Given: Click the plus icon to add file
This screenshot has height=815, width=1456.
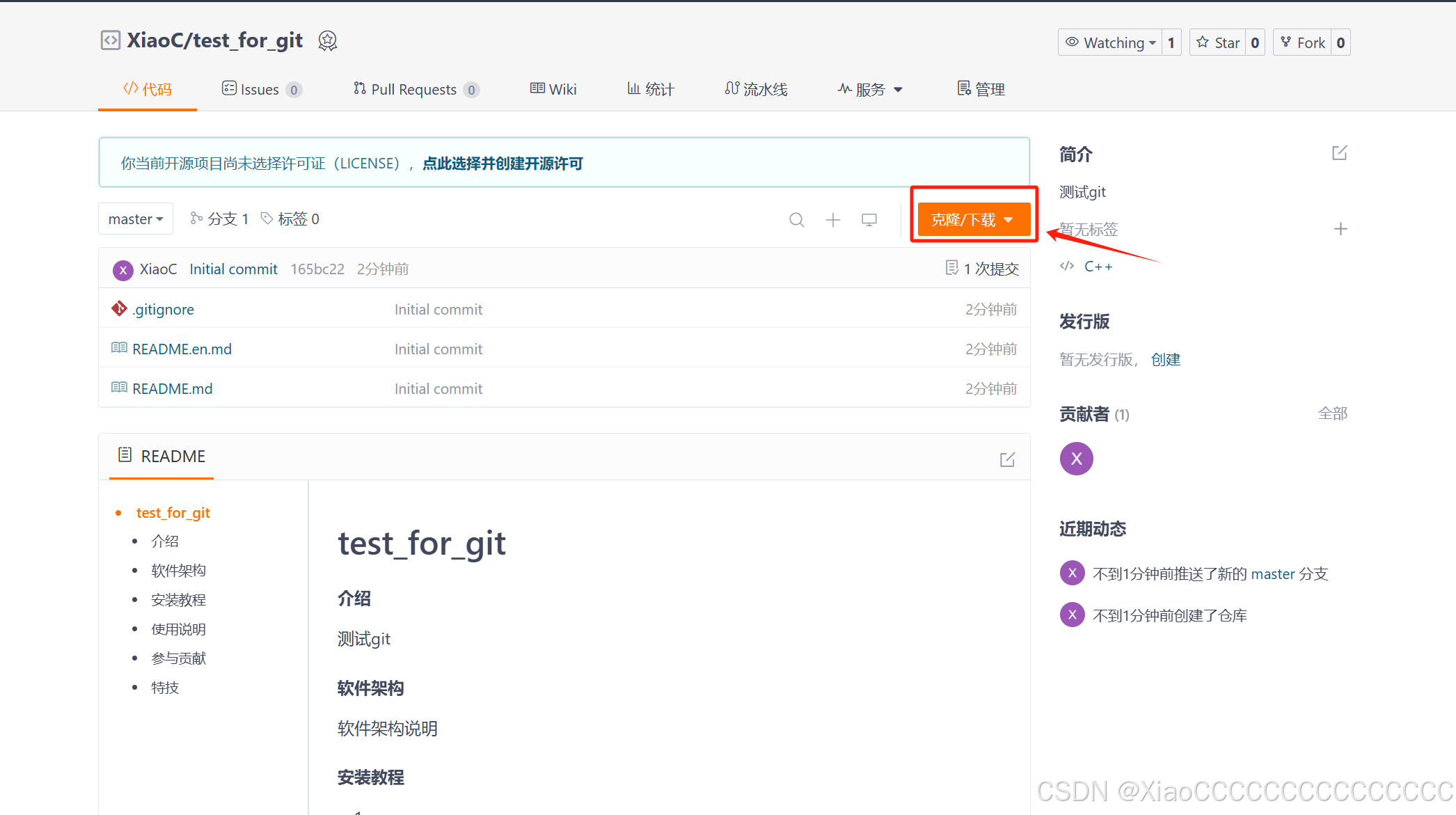Looking at the screenshot, I should coord(833,220).
